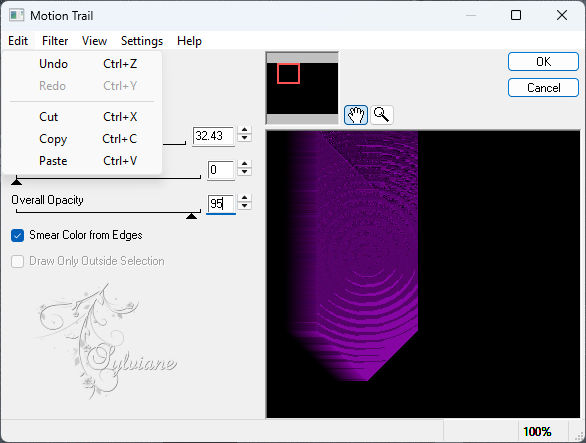The height and width of the screenshot is (443, 586).
Task: Select the hand pan tool
Action: pos(355,115)
